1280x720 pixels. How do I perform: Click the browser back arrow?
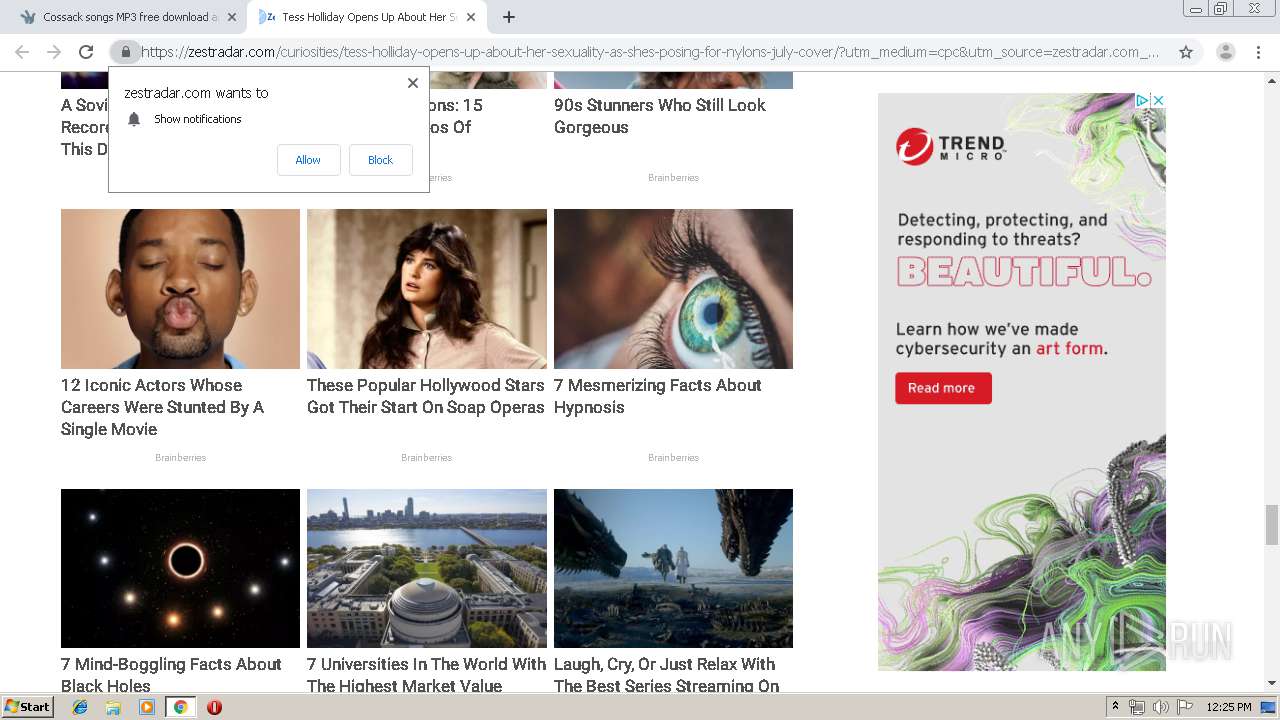(x=22, y=52)
